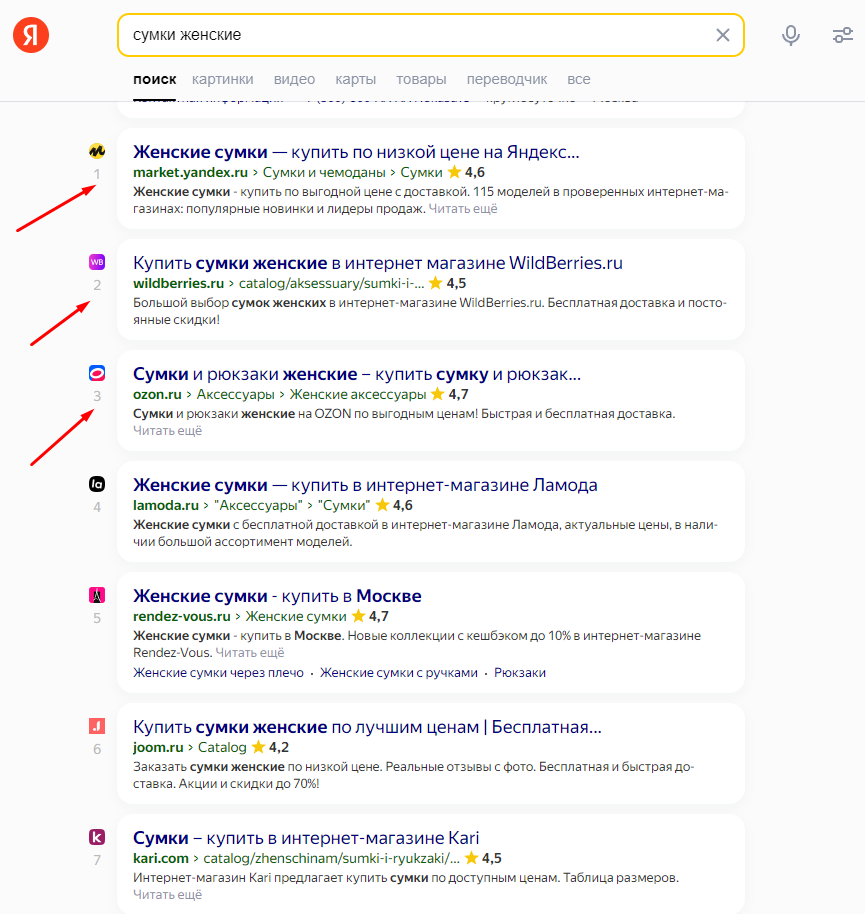Click the Joom favicon of result 6

(x=97, y=726)
